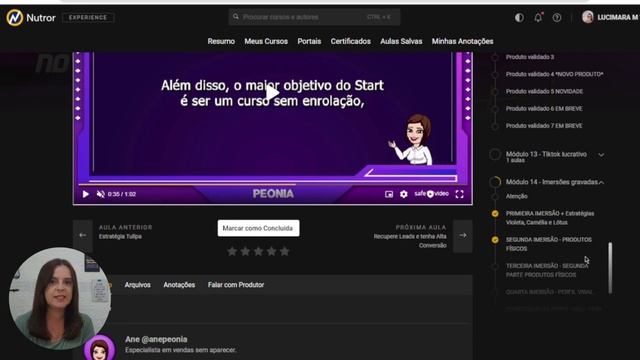Collapse Módulo 14 - Imersões gravadas chevron
The height and width of the screenshot is (360, 640).
(x=601, y=182)
